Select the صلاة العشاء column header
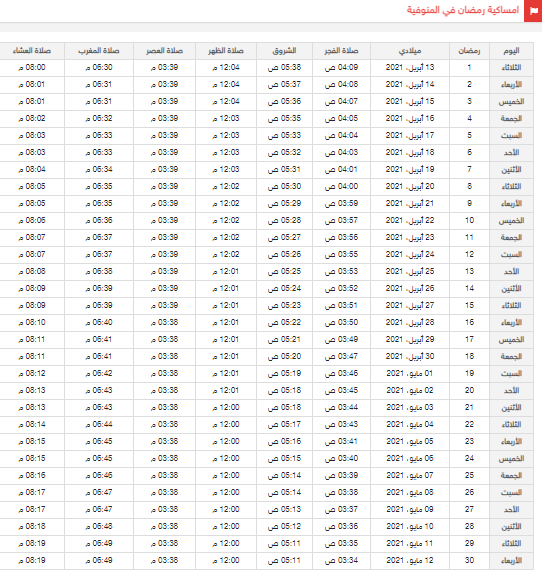The image size is (542, 574). pyautogui.click(x=32, y=51)
